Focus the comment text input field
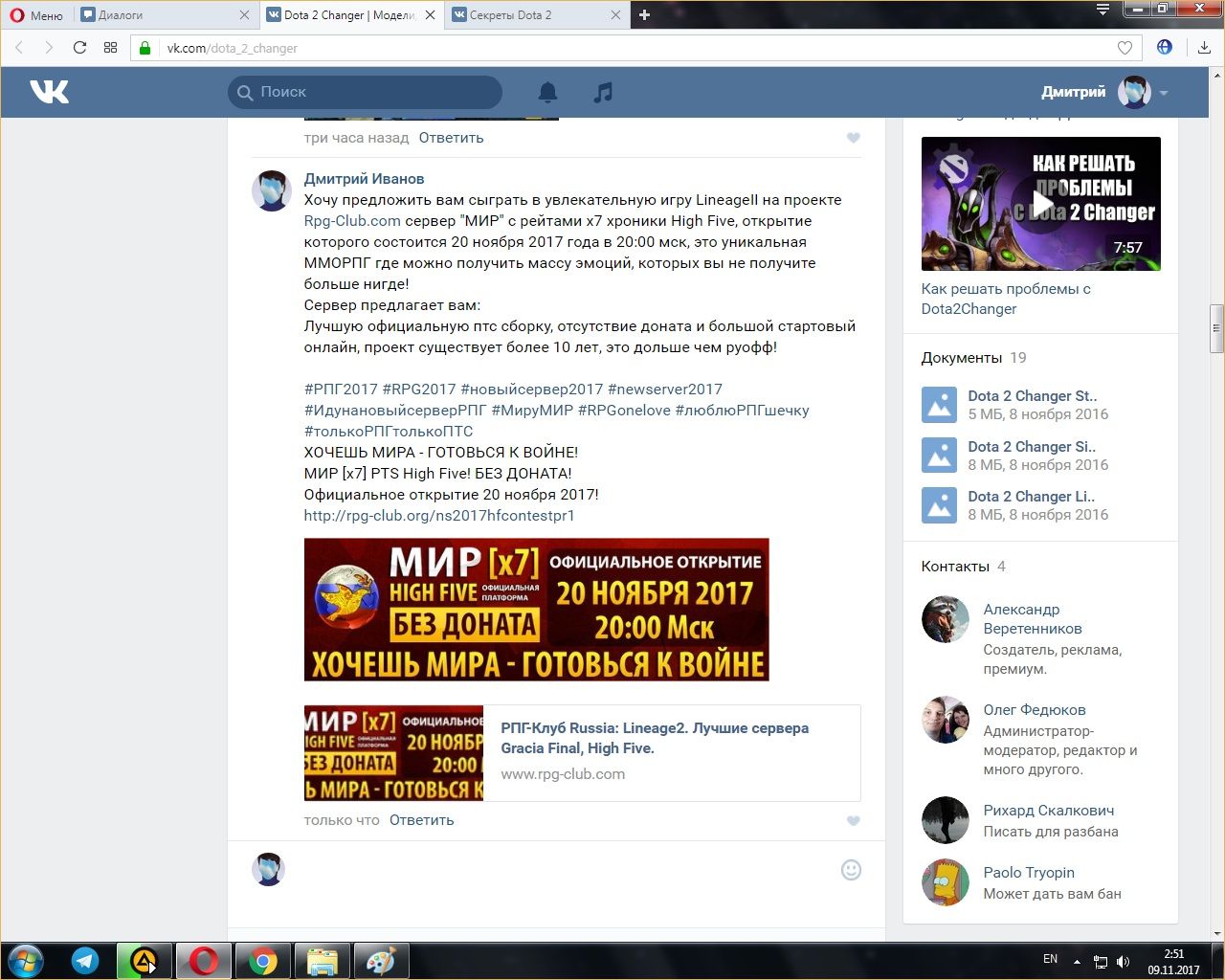The width and height of the screenshot is (1225, 980). click(x=565, y=870)
